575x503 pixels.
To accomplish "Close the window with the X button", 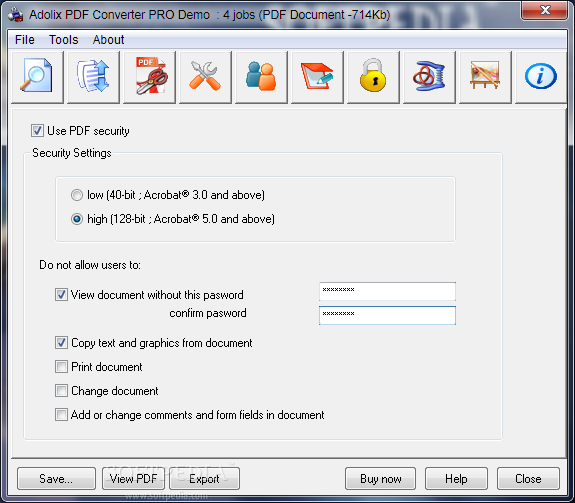I will pos(545,10).
